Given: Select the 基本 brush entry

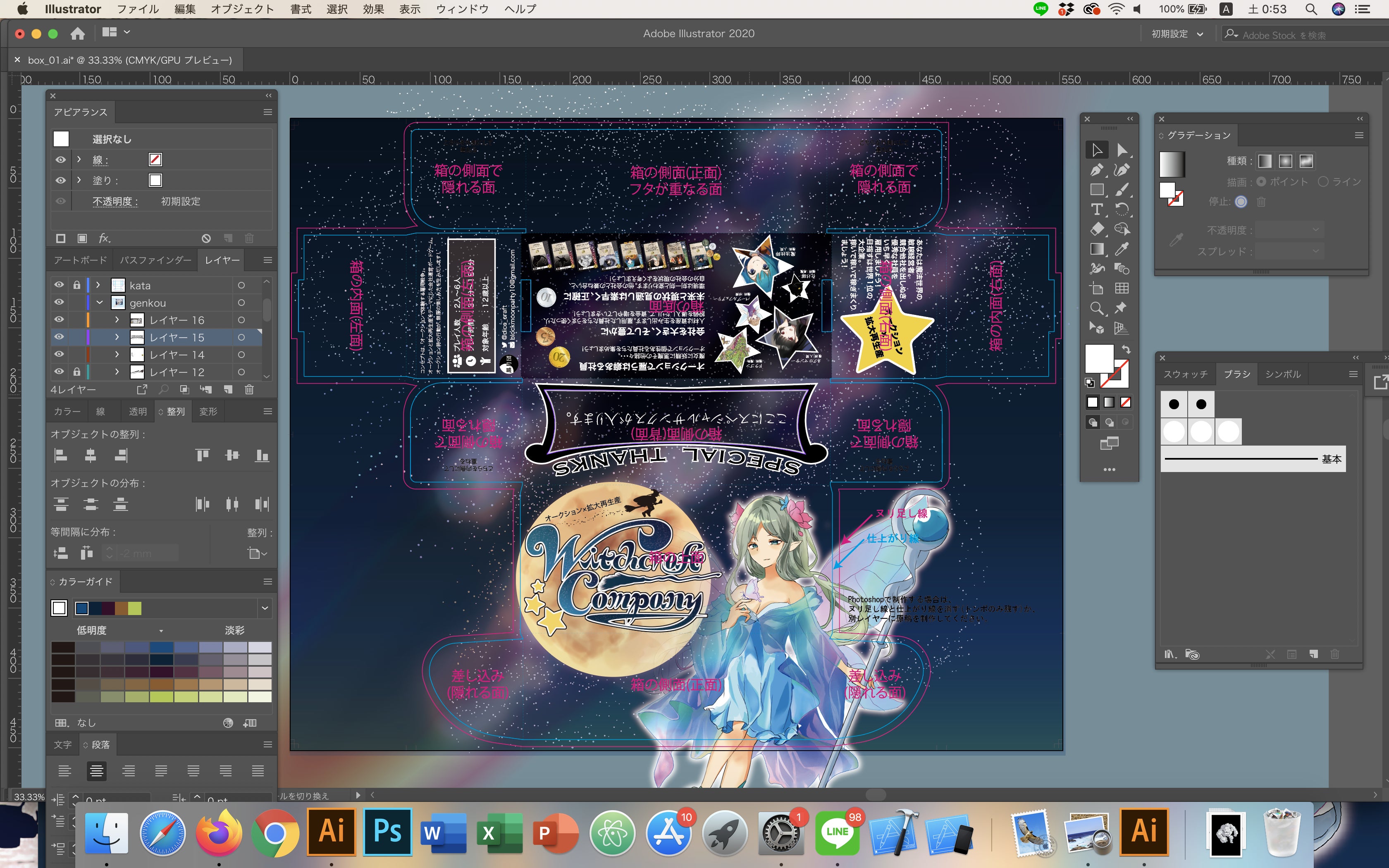Looking at the screenshot, I should [1253, 459].
